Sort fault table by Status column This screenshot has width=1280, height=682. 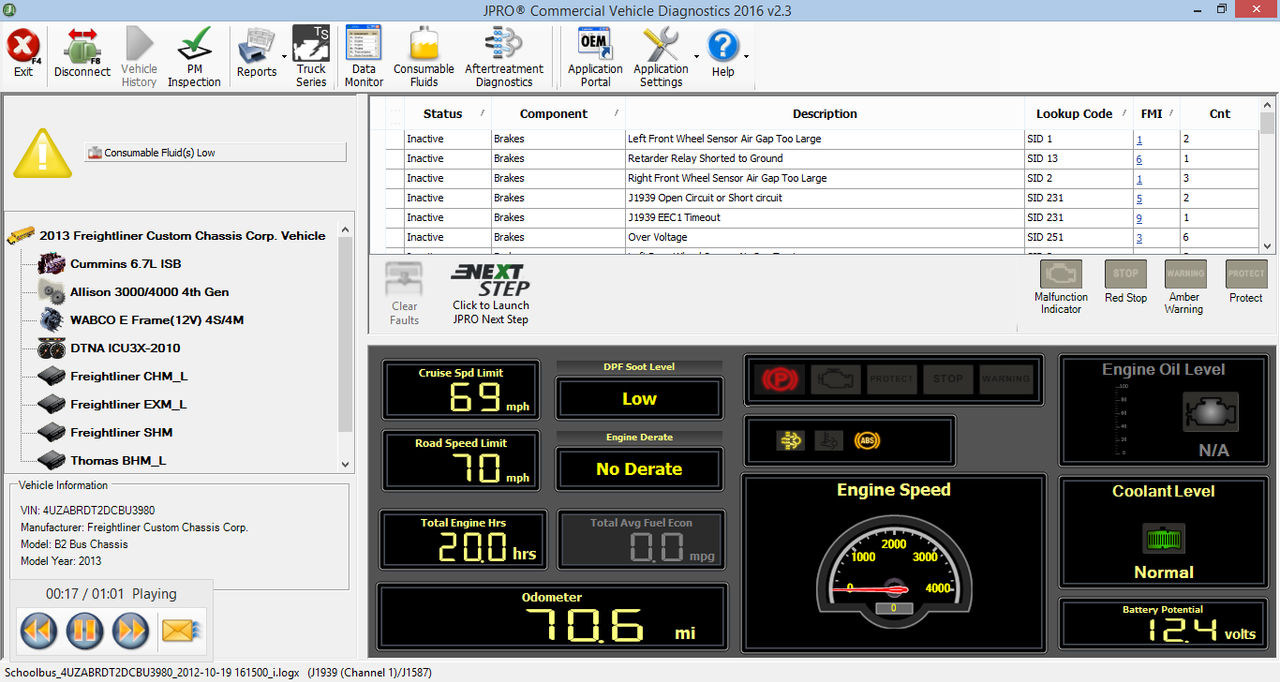[447, 113]
